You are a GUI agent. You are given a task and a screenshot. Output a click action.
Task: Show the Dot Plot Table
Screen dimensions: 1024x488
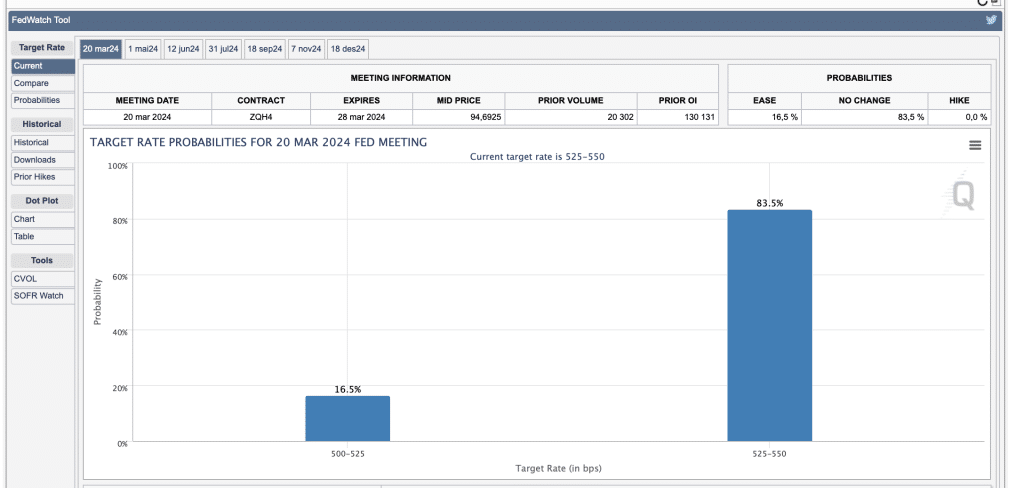tap(42, 236)
